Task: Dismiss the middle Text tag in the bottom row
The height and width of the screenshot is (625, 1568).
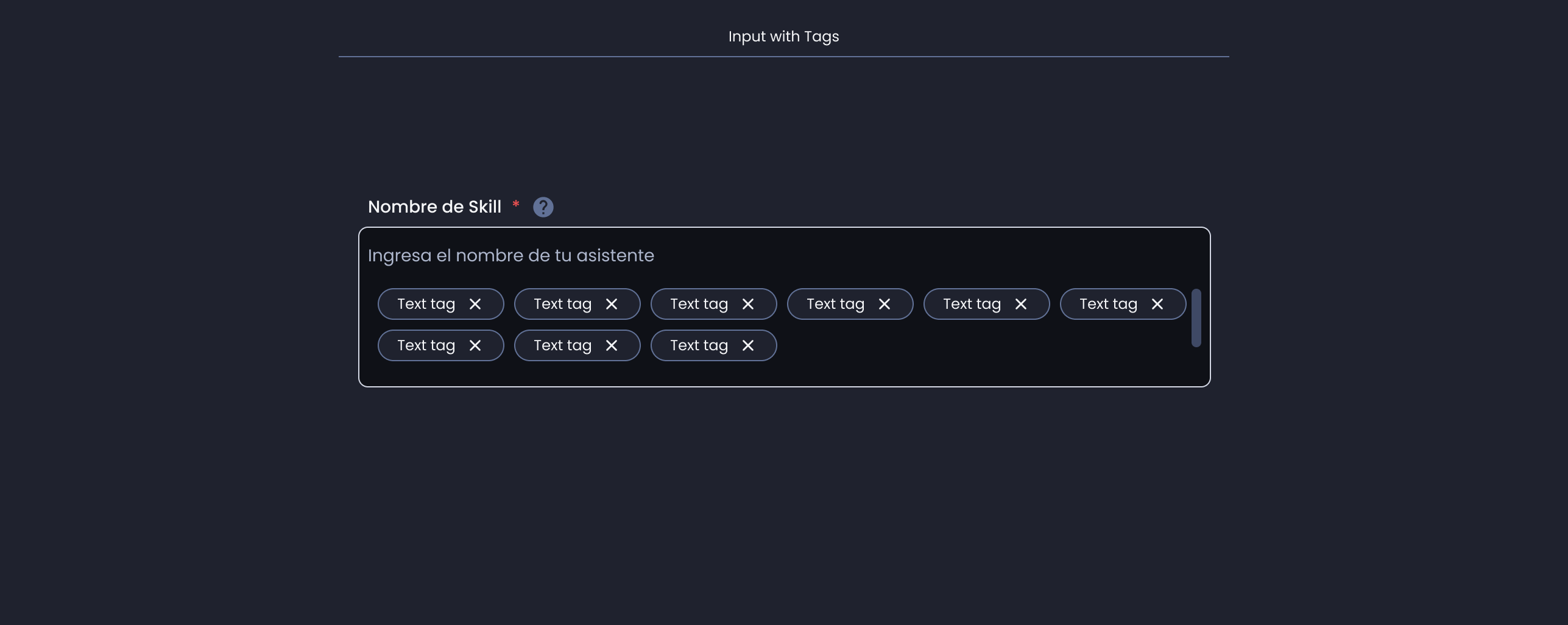Action: [x=612, y=345]
